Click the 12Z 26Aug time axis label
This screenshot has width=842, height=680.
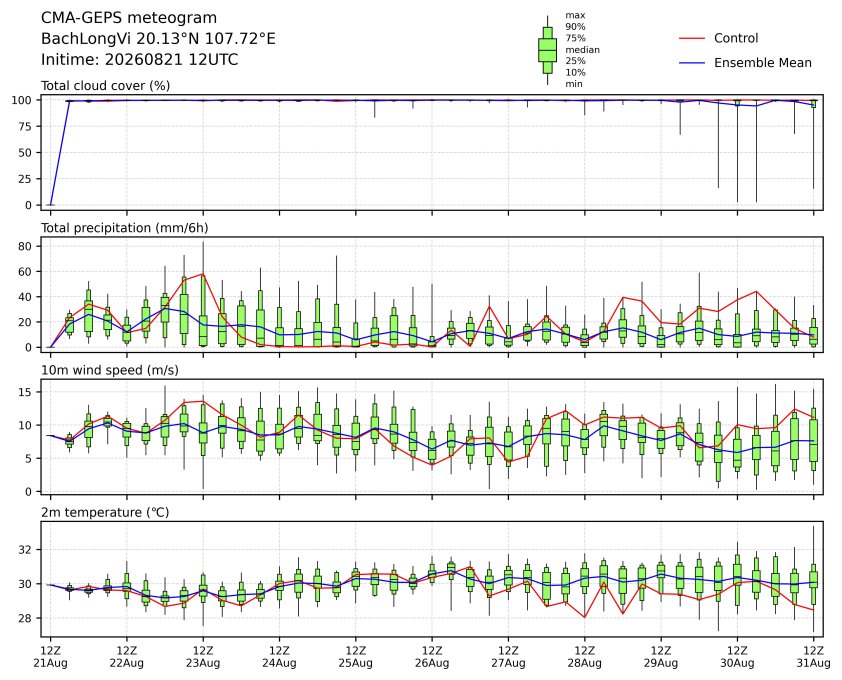(432, 656)
